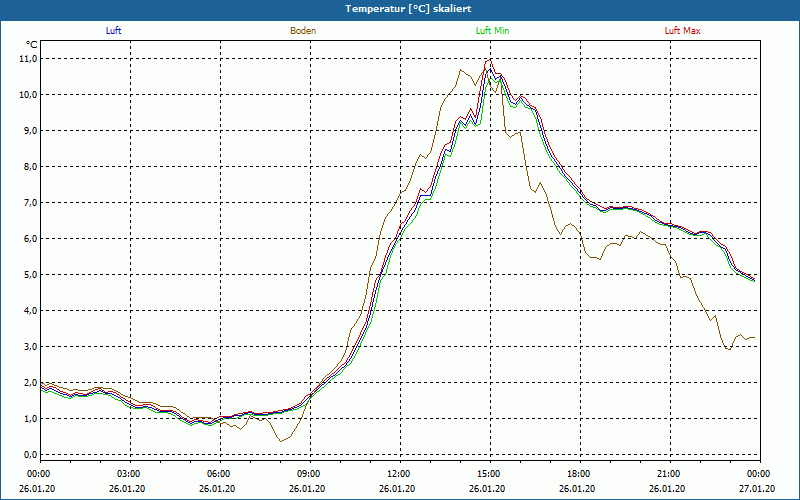The image size is (800, 500).
Task: Click the brown 'Boden' legend label
Action: (x=303, y=31)
